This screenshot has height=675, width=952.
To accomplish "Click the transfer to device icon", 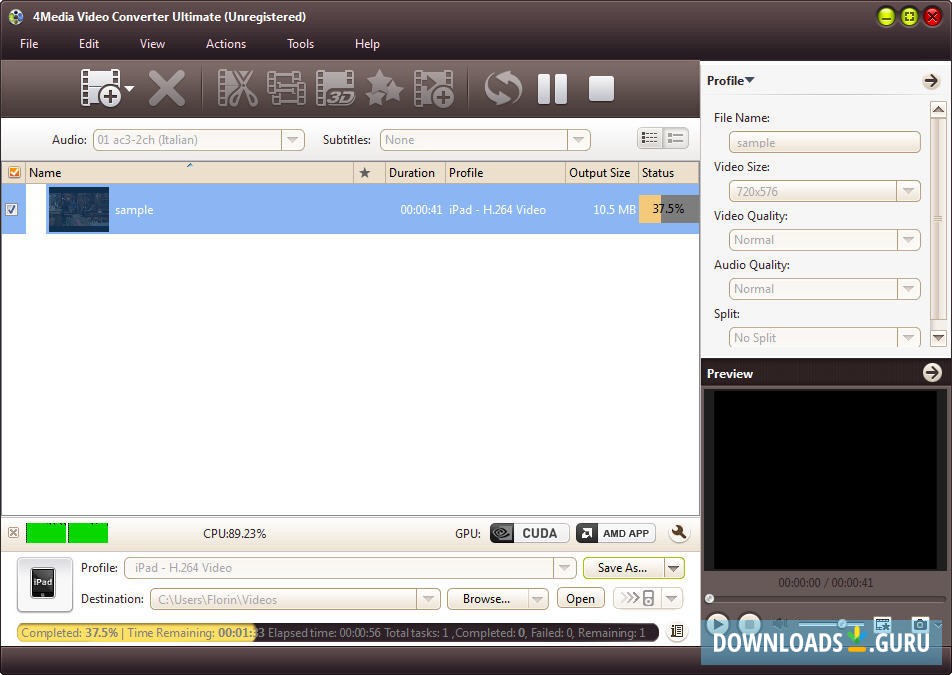I will point(638,598).
